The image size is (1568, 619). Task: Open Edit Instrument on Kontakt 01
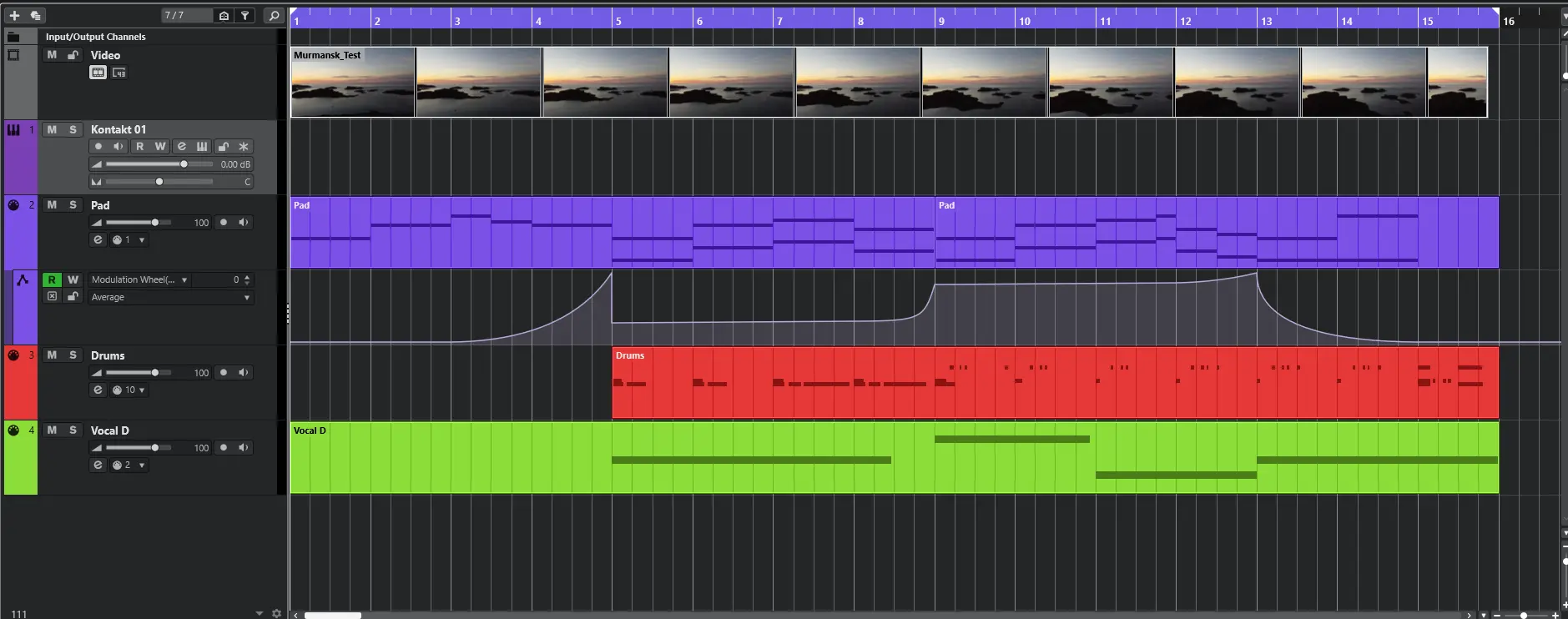click(202, 147)
